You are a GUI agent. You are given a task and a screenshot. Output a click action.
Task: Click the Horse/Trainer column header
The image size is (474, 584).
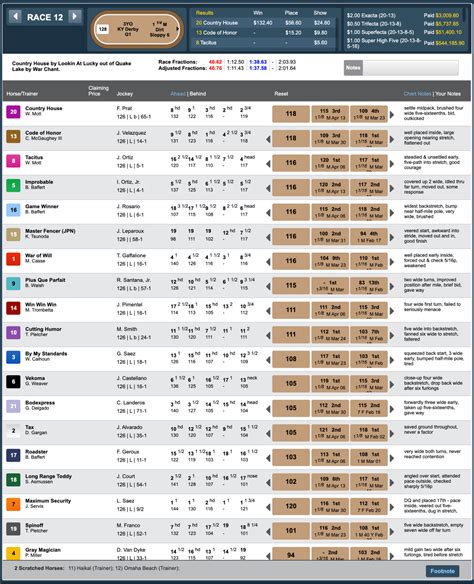22,94
